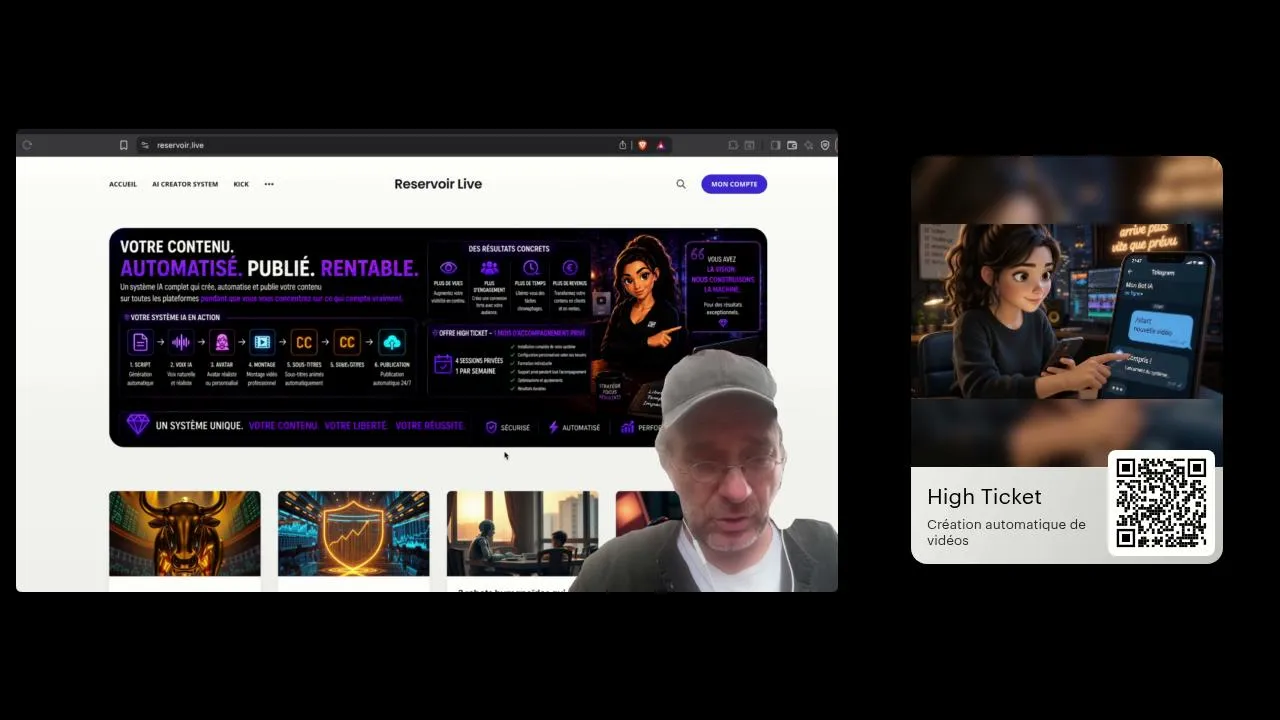Click 'Création automatique de vidéos' text

tap(1006, 532)
